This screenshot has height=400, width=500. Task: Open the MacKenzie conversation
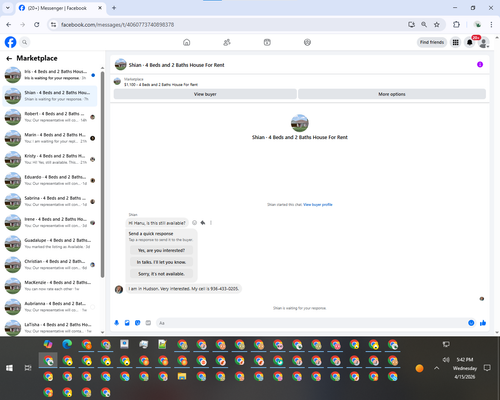tap(50, 286)
